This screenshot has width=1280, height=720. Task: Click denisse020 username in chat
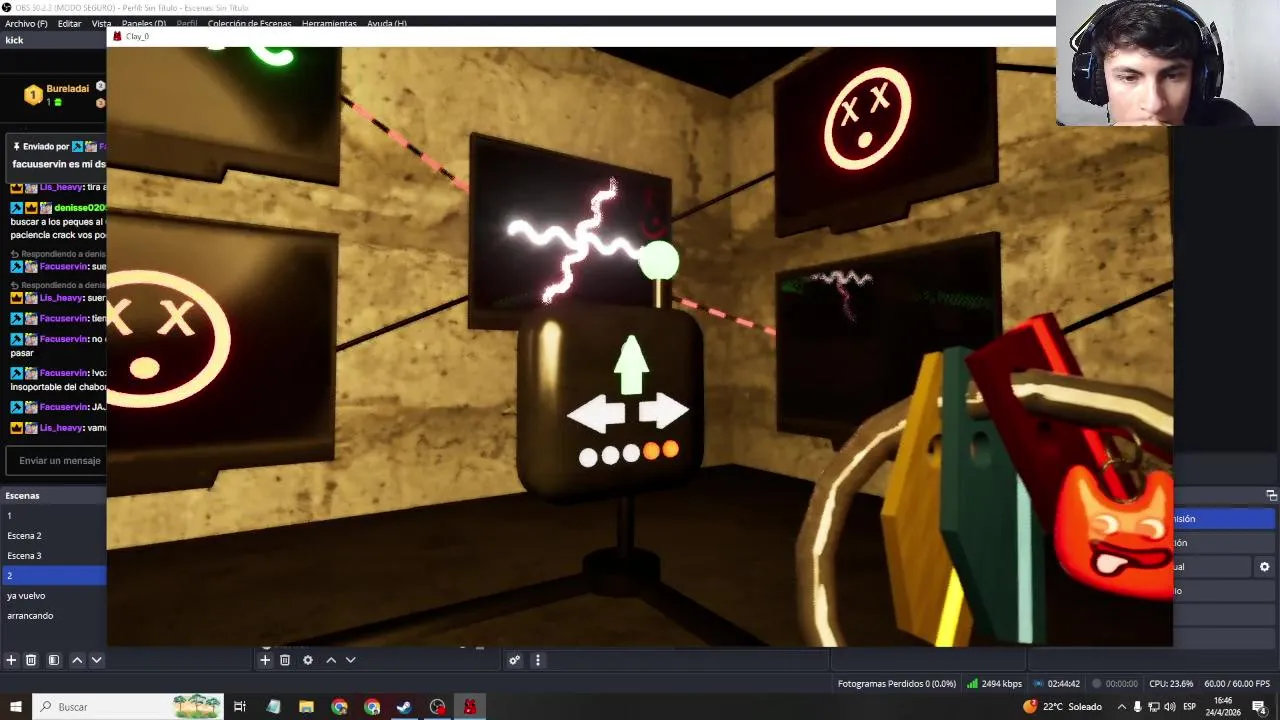79,208
